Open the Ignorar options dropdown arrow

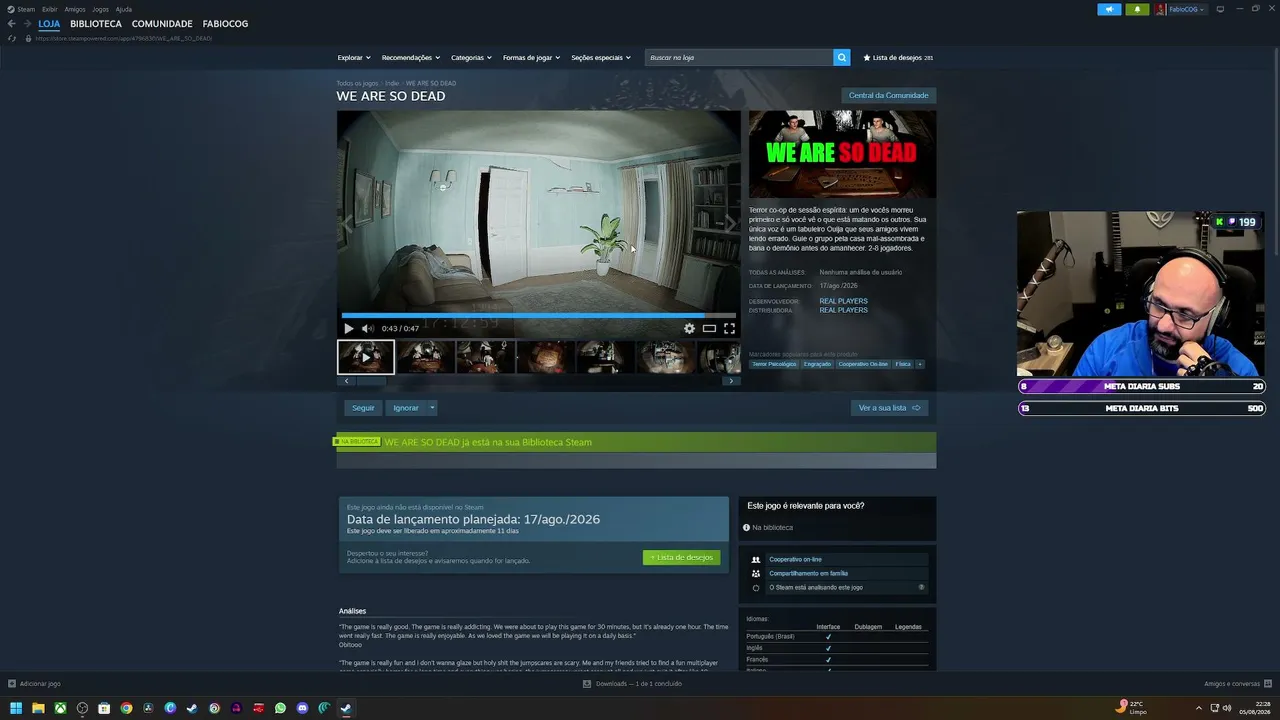(x=432, y=408)
